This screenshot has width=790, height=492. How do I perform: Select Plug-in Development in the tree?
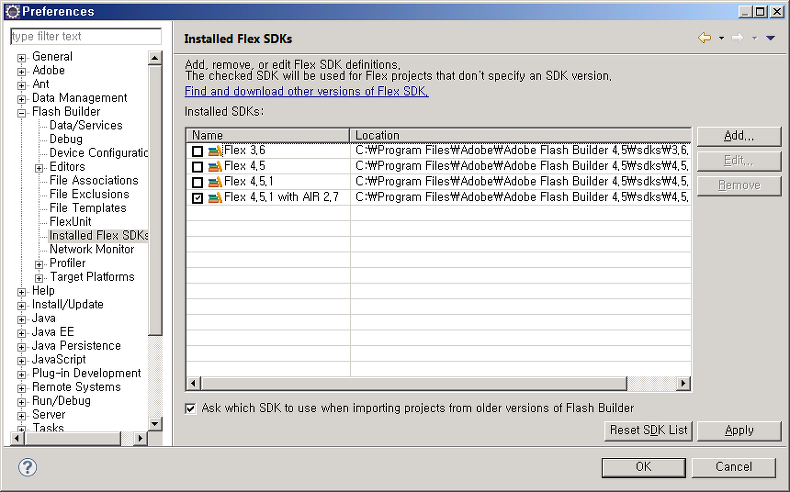(87, 373)
